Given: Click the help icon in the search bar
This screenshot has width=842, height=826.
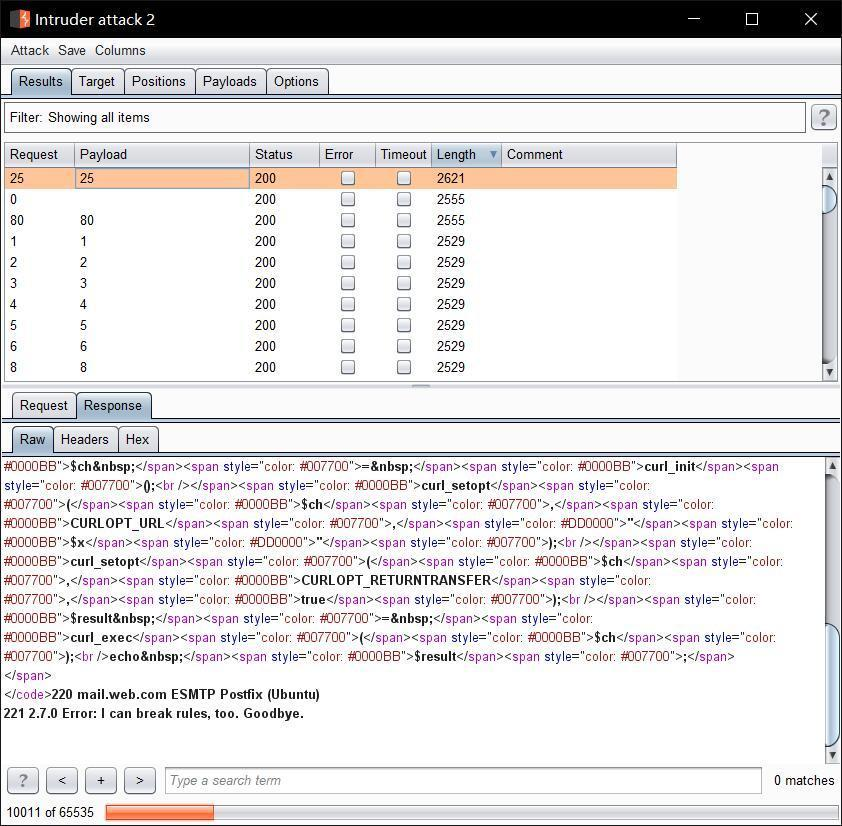Looking at the screenshot, I should tap(22, 780).
